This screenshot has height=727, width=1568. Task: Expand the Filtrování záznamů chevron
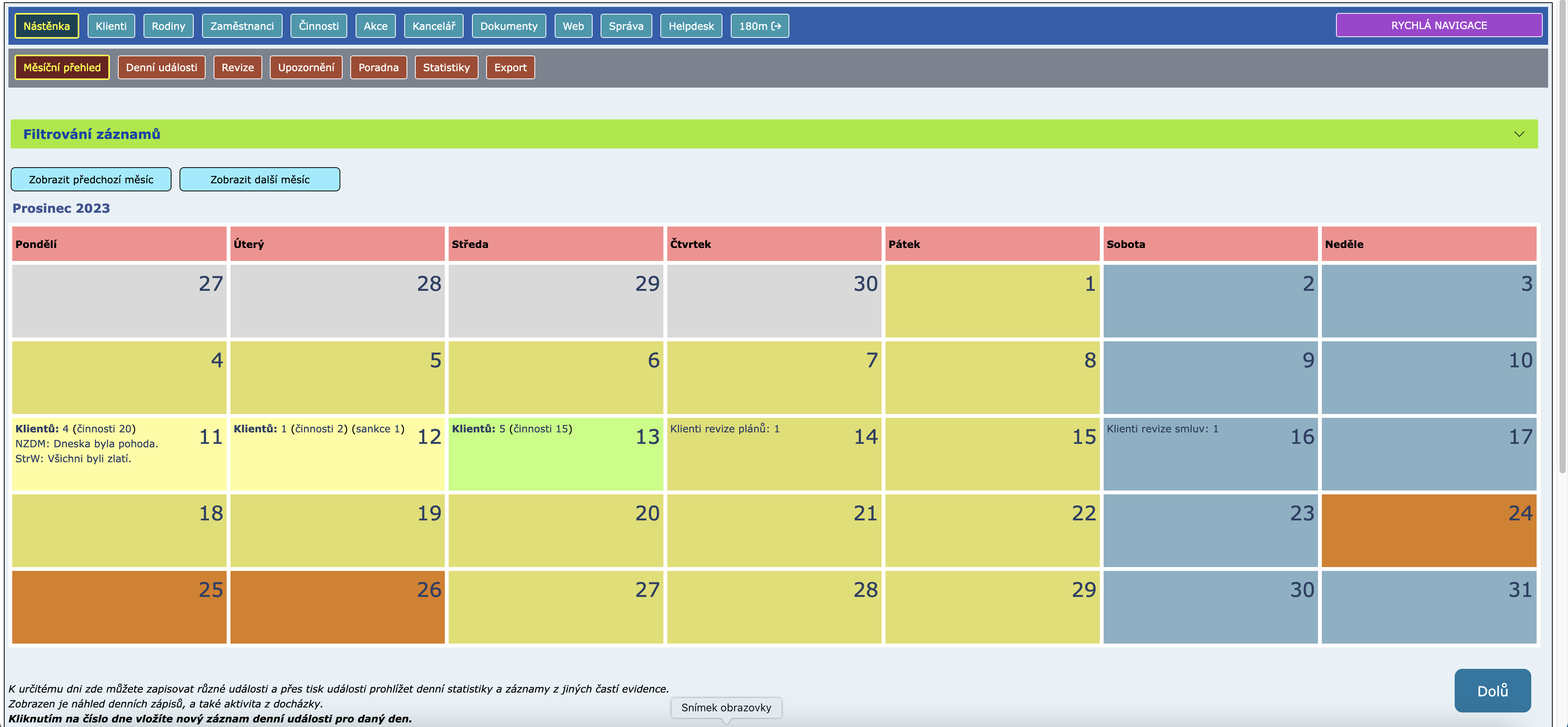click(1519, 134)
